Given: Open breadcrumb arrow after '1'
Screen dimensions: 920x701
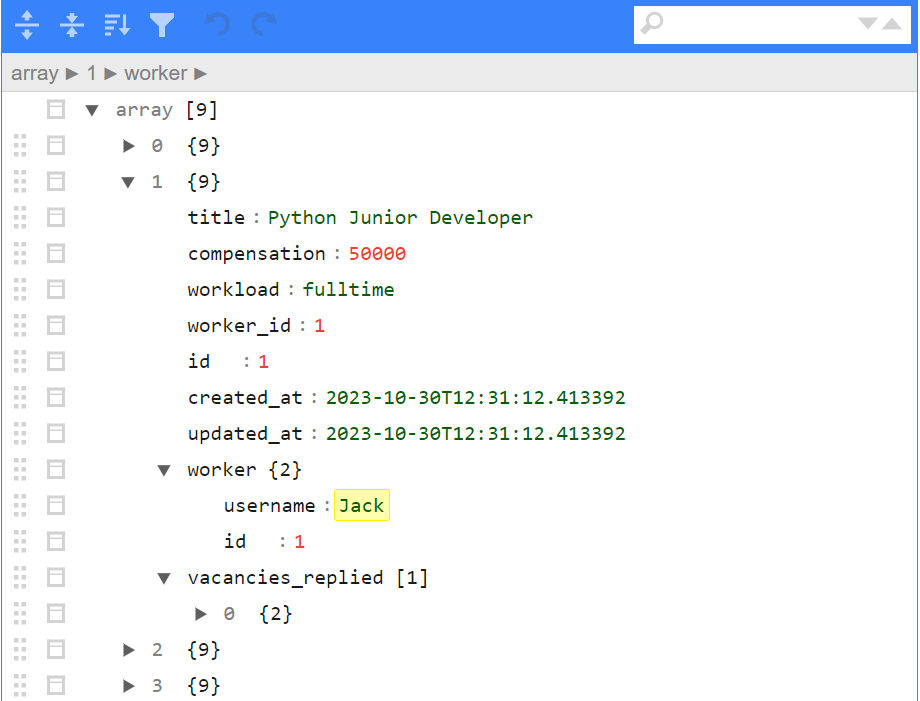Looking at the screenshot, I should (111, 74).
